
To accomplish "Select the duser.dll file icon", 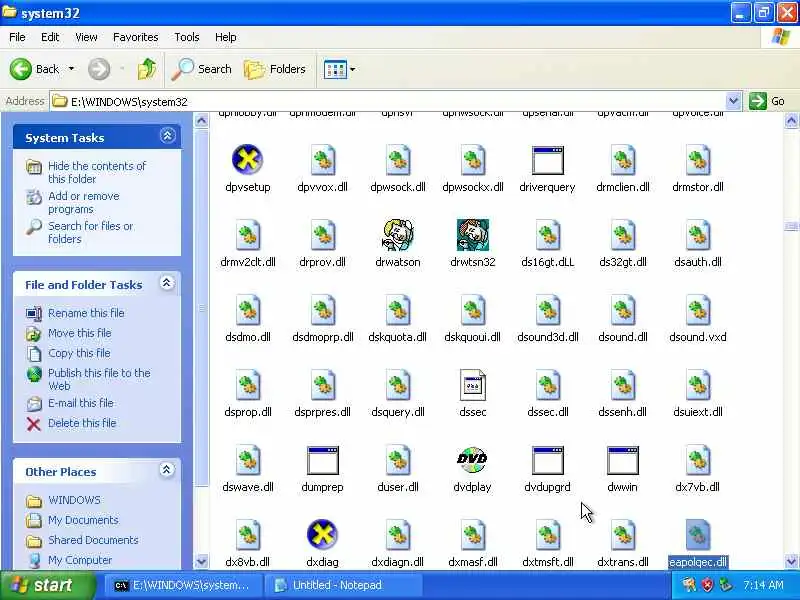I will click(x=397, y=460).
